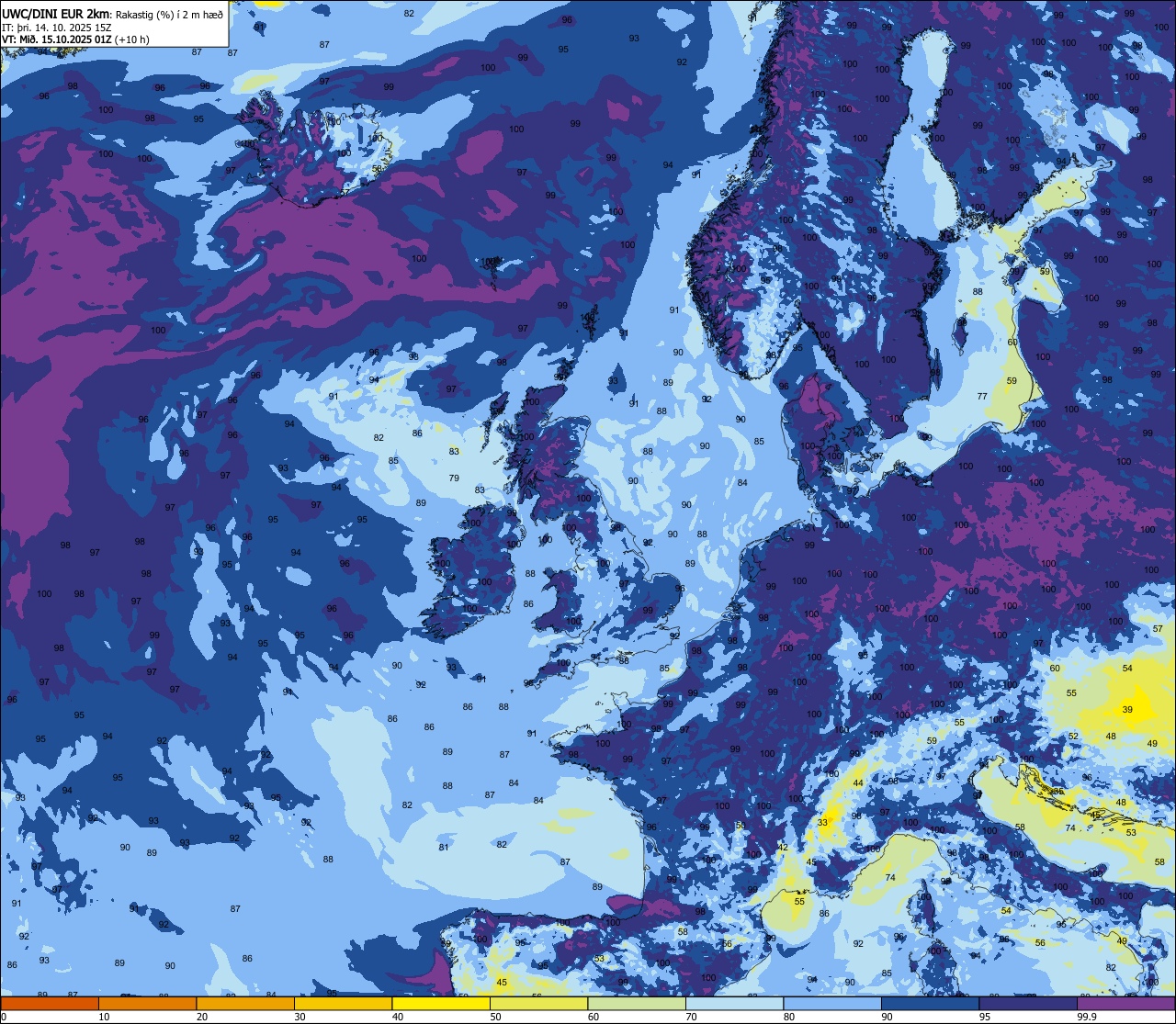Click the purple legend swatch above 99.9

tap(1125, 1004)
